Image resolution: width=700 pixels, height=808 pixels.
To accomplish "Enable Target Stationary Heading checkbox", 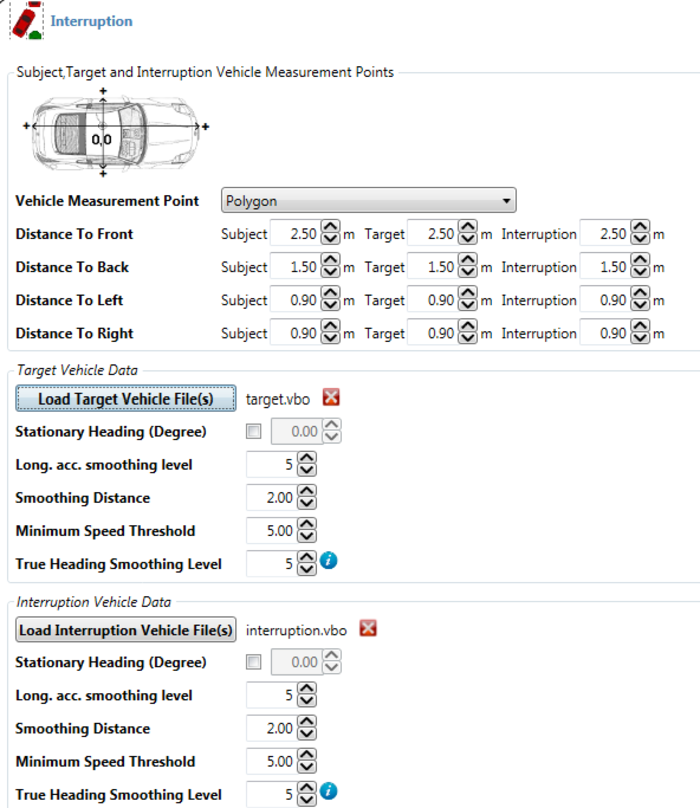I will click(254, 431).
